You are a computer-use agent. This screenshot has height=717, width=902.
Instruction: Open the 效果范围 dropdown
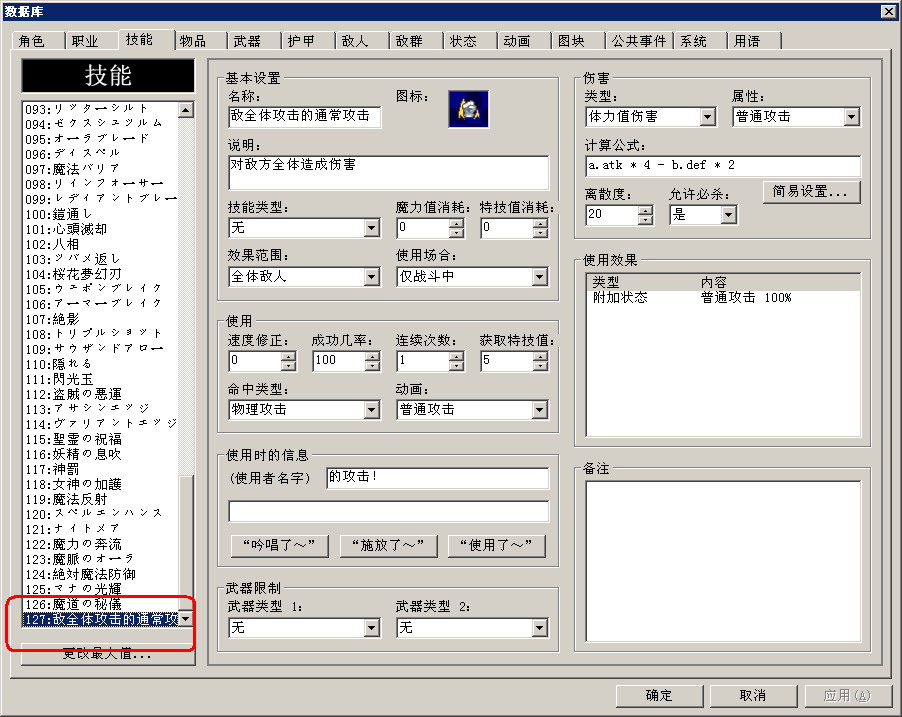pos(372,277)
